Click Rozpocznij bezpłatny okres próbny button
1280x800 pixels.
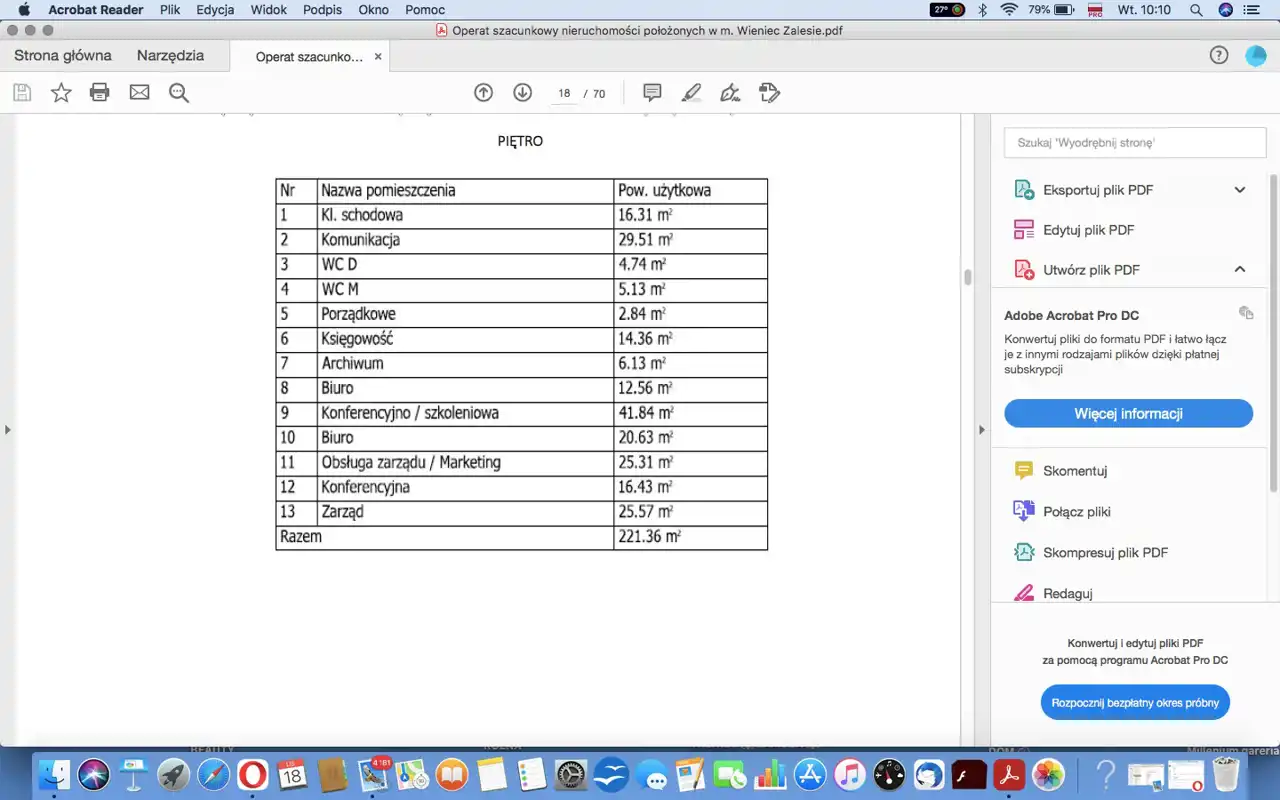1135,703
